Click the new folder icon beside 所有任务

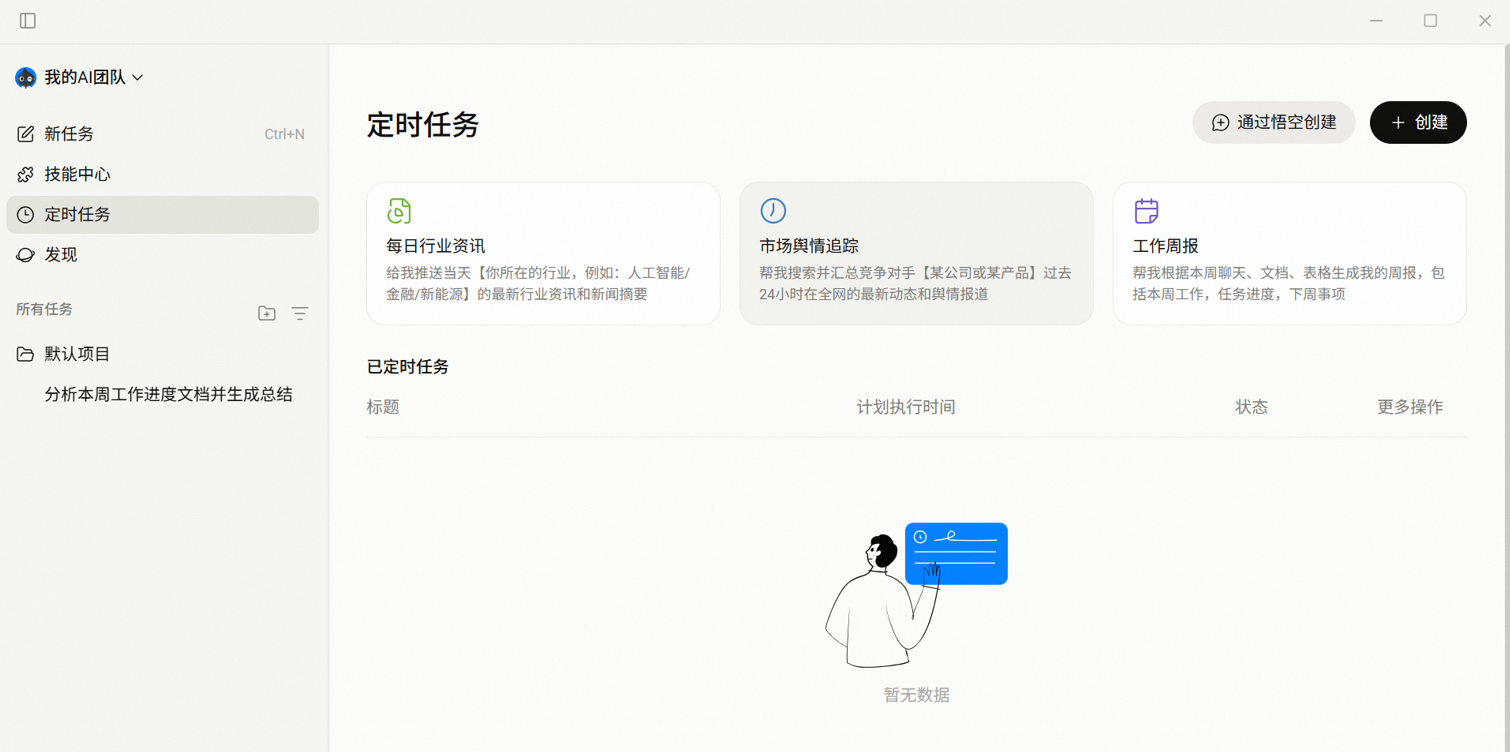266,313
